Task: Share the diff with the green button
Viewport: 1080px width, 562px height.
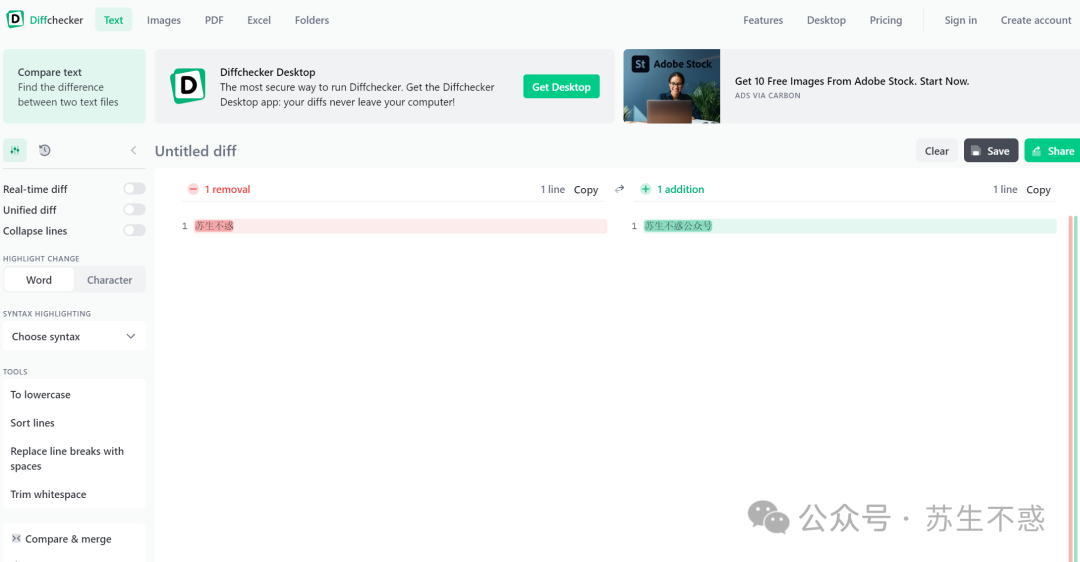Action: click(x=1052, y=151)
